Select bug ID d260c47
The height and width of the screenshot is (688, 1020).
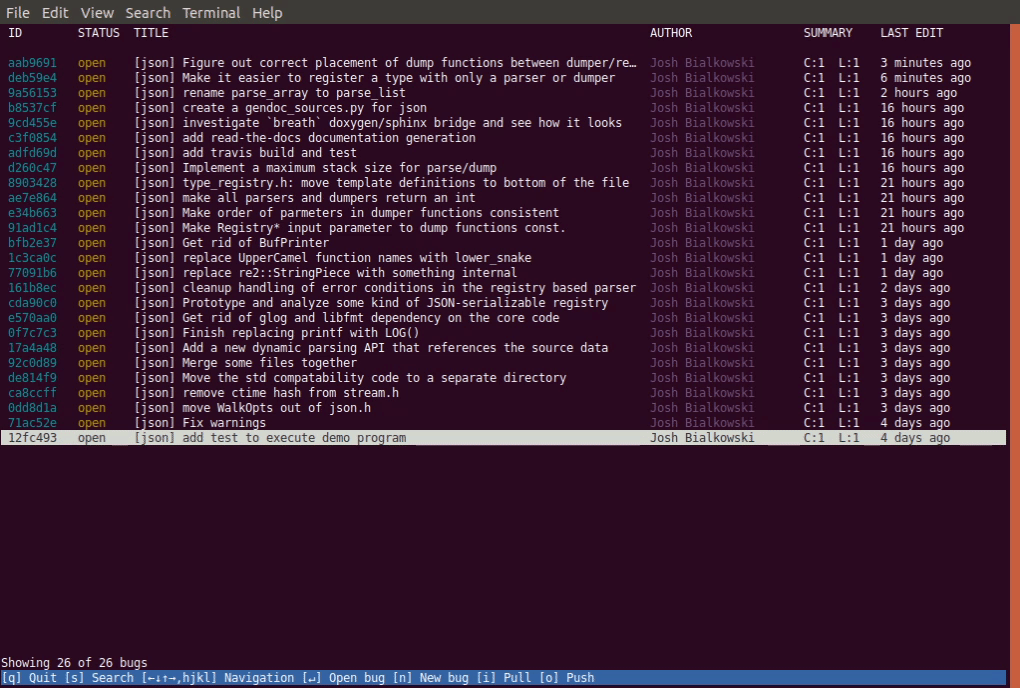click(x=32, y=168)
